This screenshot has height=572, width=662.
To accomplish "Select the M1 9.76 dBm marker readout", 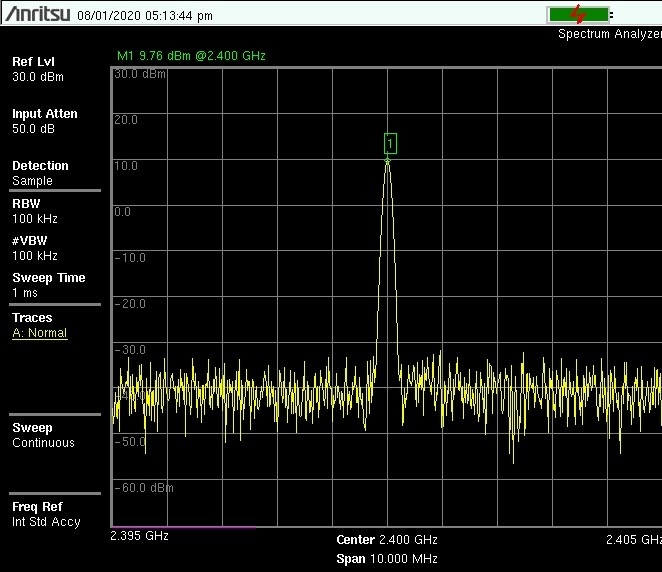I will pyautogui.click(x=189, y=56).
